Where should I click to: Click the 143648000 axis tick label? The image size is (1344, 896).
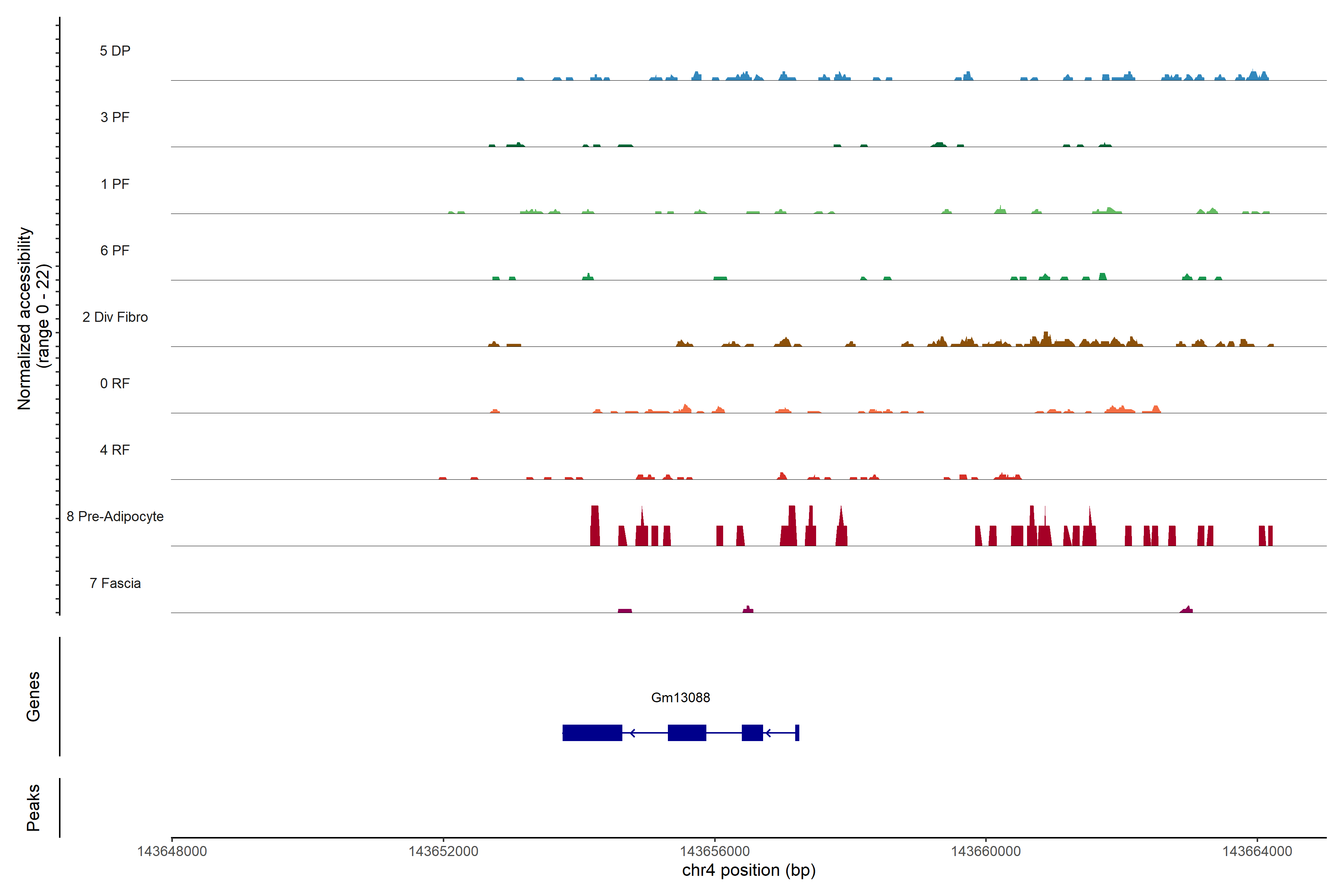tap(172, 851)
